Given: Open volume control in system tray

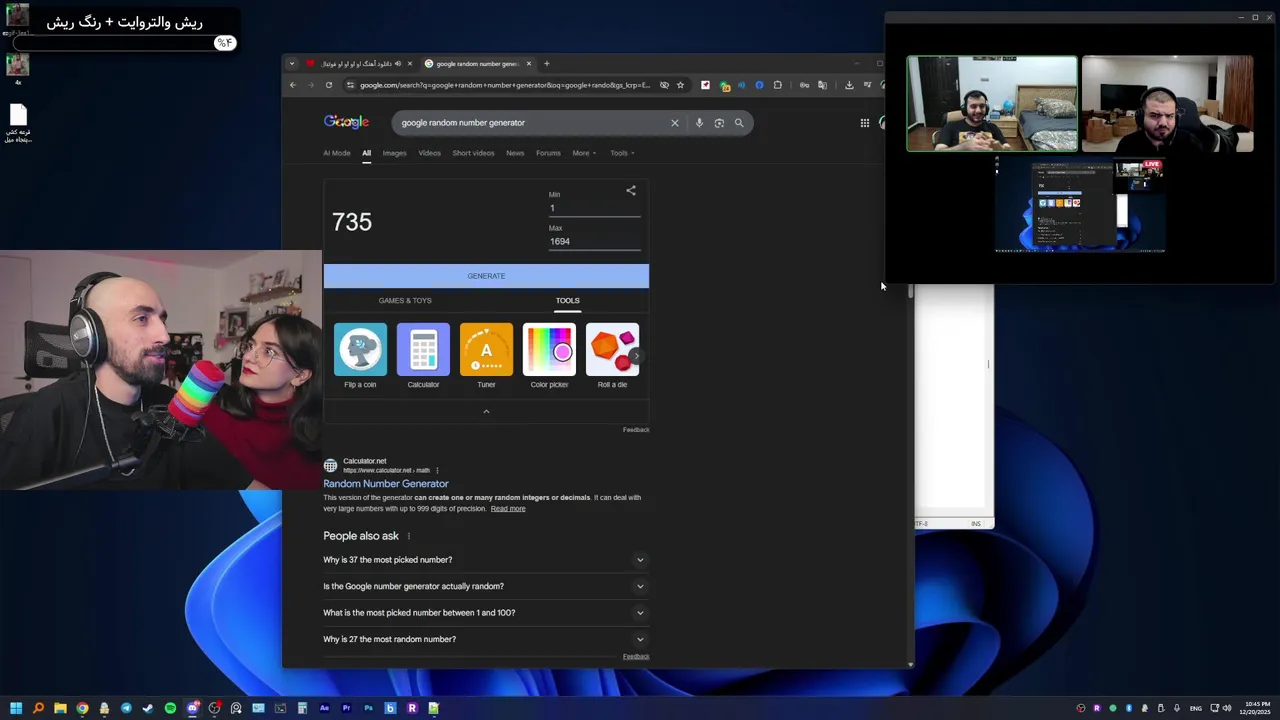Looking at the screenshot, I should tap(1227, 708).
